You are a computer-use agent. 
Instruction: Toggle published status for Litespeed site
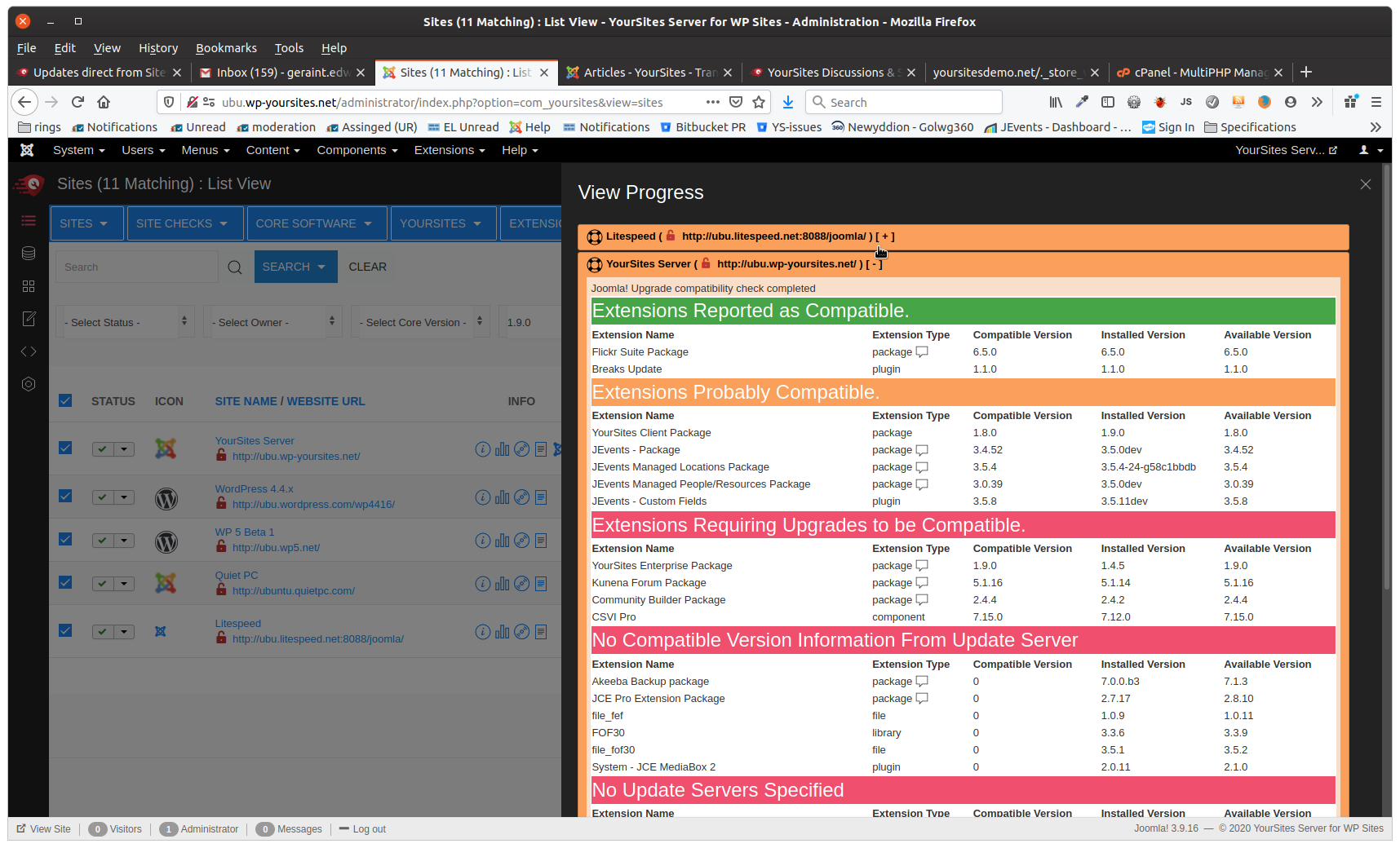(103, 632)
